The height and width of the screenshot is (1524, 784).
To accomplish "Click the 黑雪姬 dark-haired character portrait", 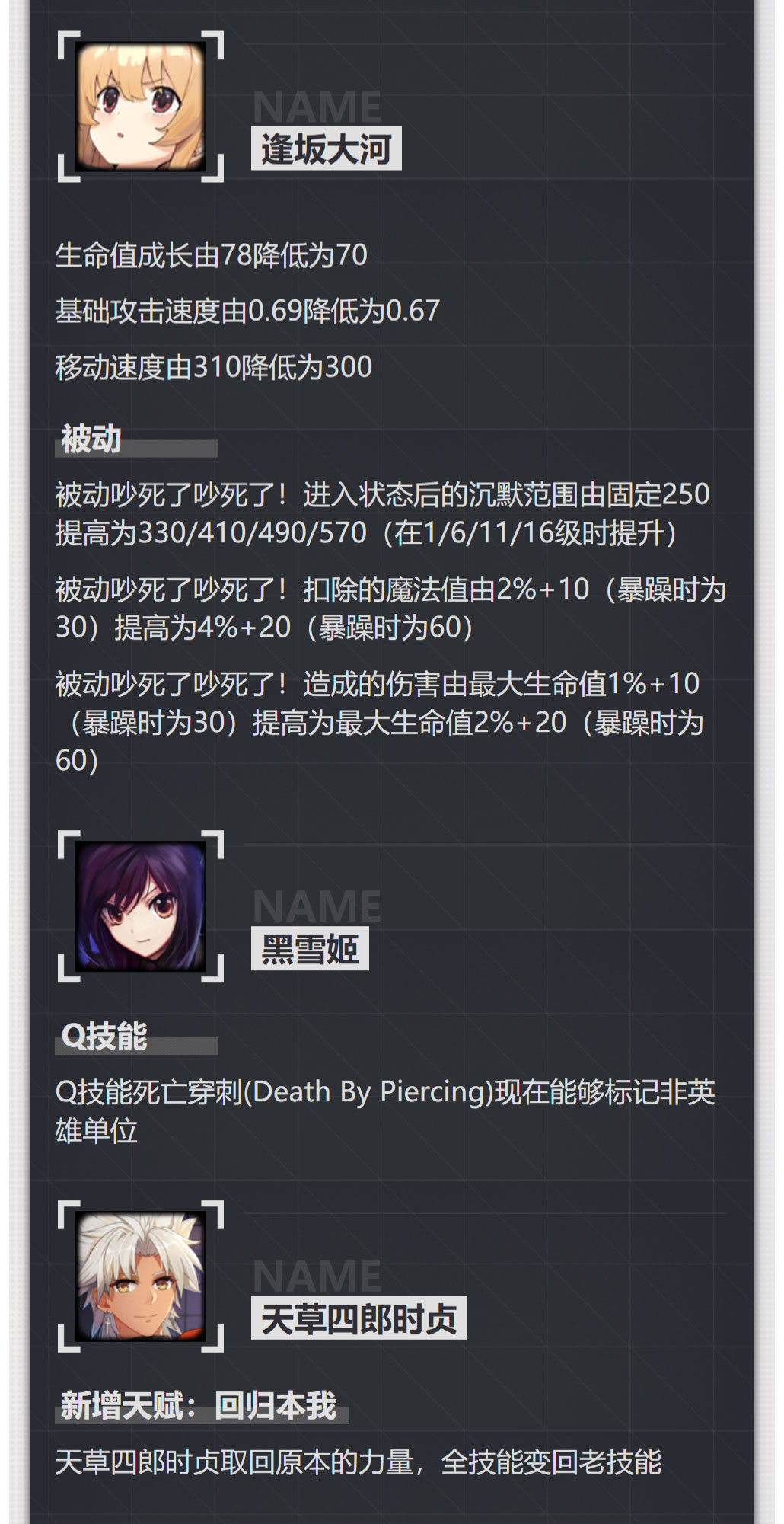I will [x=141, y=906].
